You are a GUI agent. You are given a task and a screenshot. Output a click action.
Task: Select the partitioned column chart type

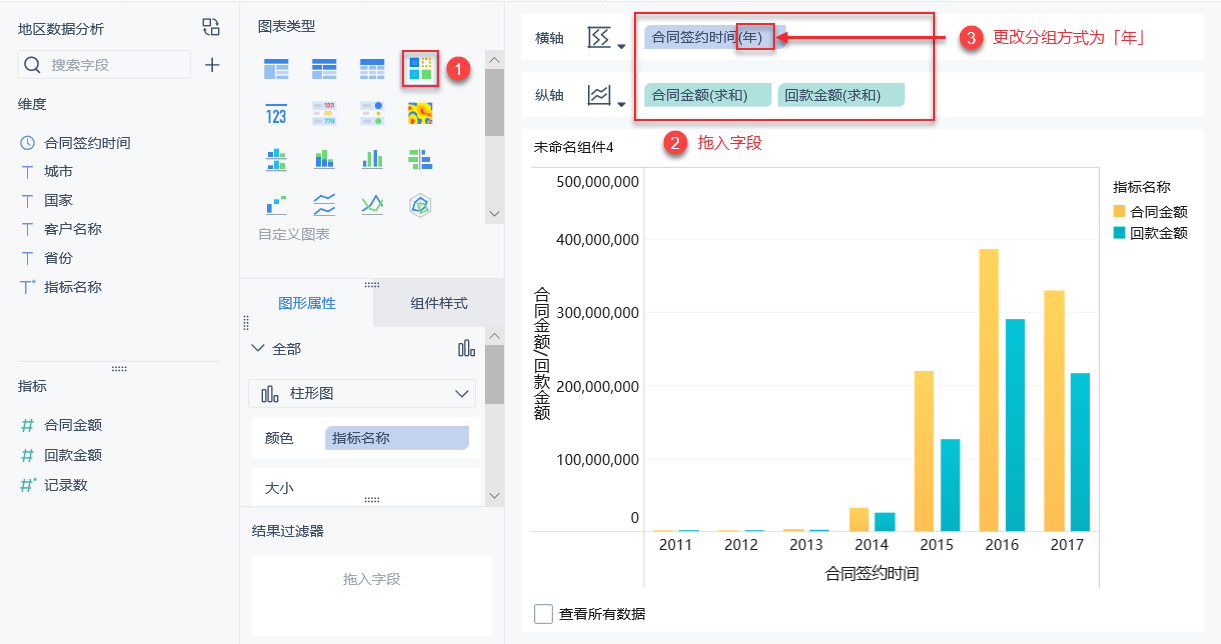[x=276, y=159]
